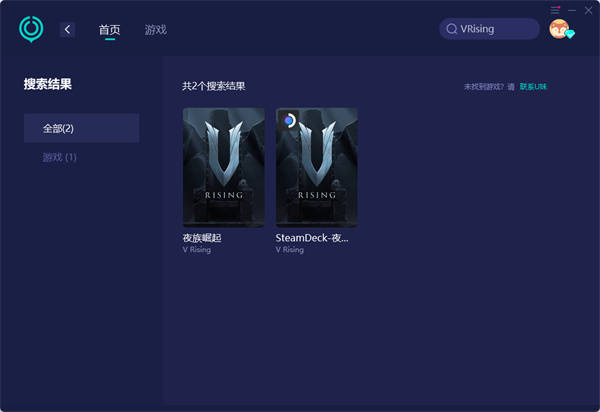Go back with the left arrow button
600x412 pixels.
pyautogui.click(x=67, y=29)
